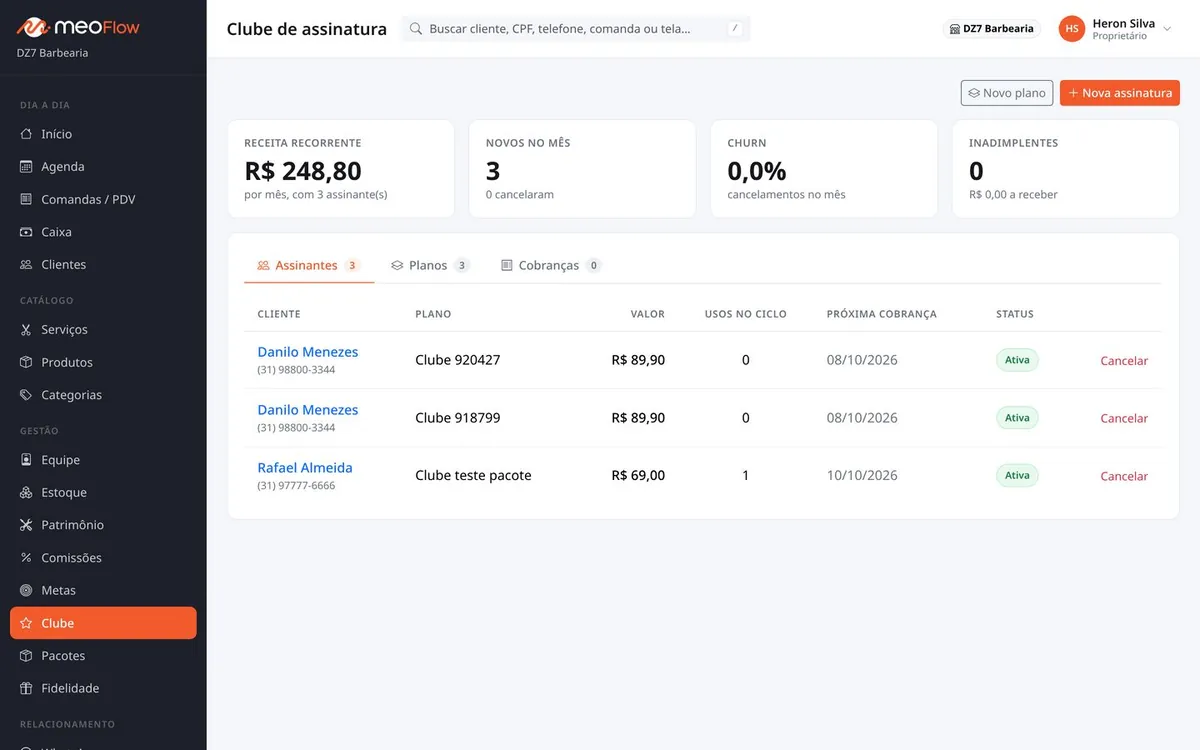Click the search magnifier icon
Image resolution: width=1200 pixels, height=750 pixels.
[x=415, y=29]
